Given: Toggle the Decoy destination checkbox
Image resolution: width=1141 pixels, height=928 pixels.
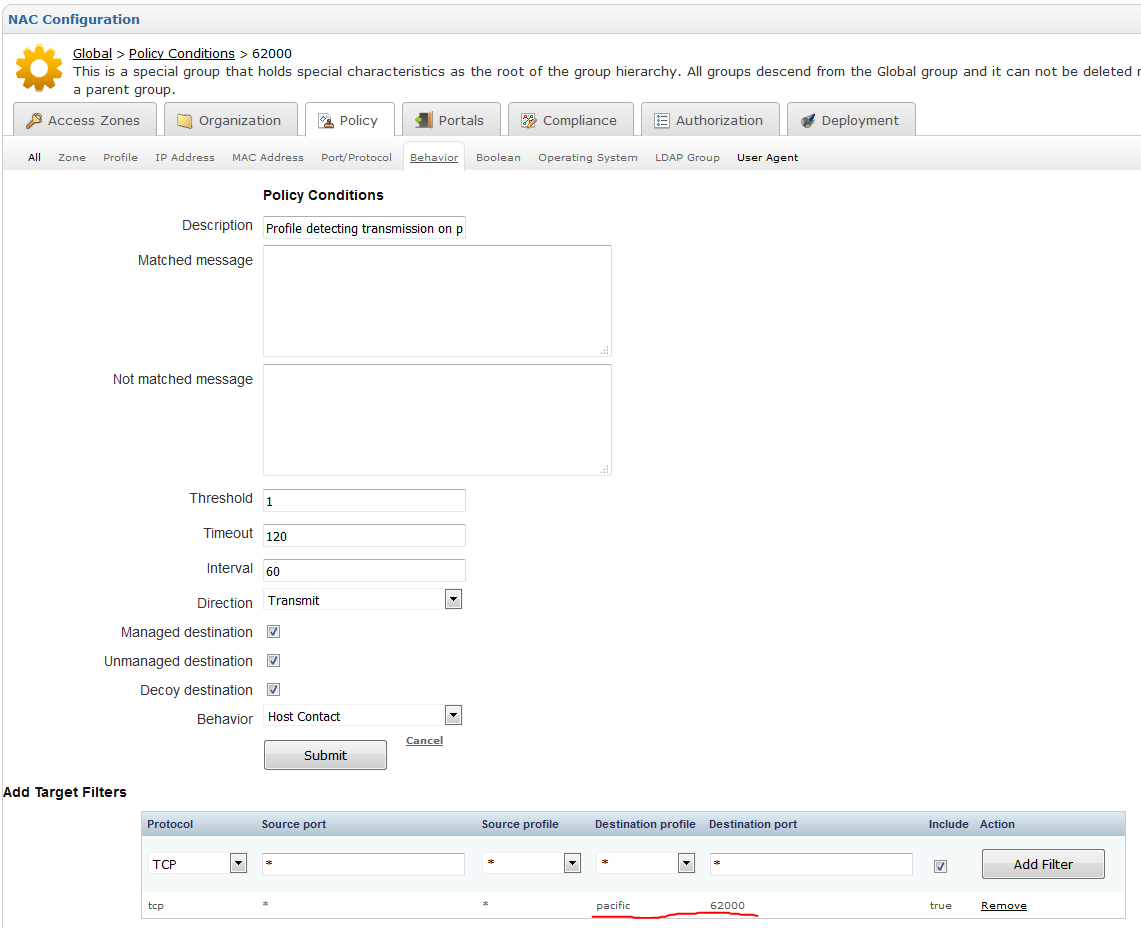Looking at the screenshot, I should [273, 690].
